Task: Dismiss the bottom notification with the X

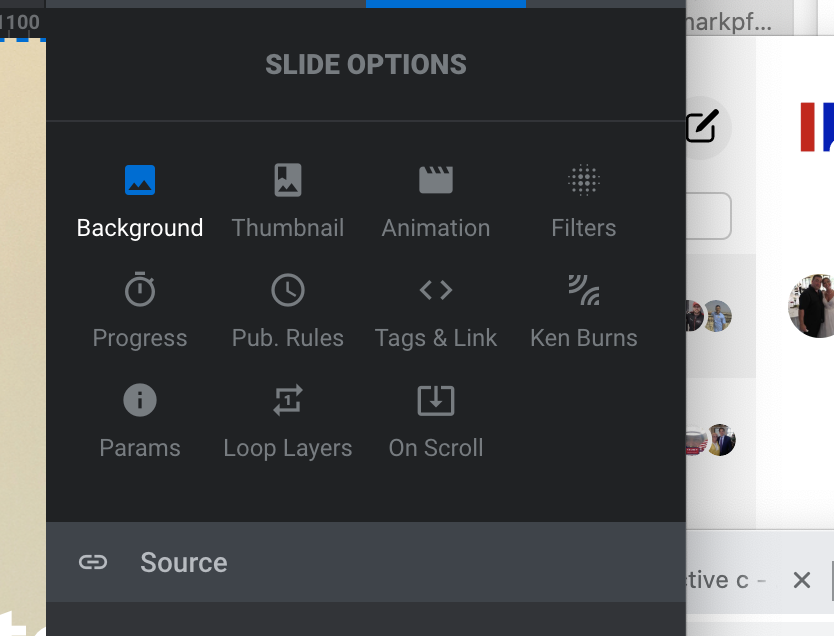Action: tap(802, 580)
